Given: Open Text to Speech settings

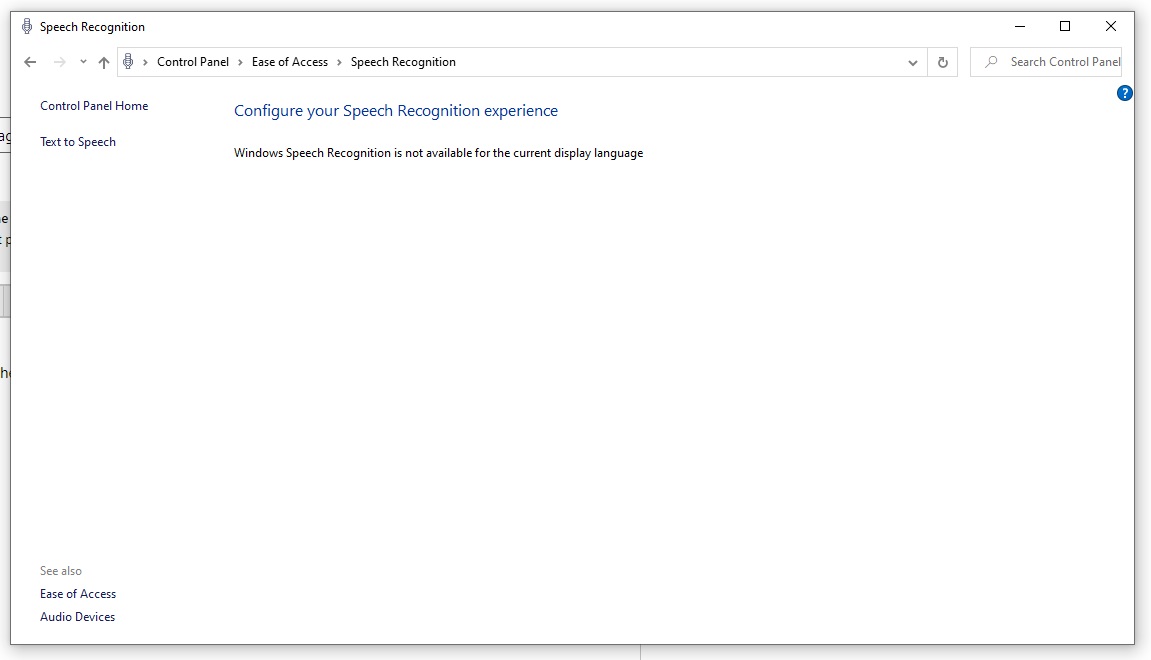Looking at the screenshot, I should pyautogui.click(x=78, y=142).
